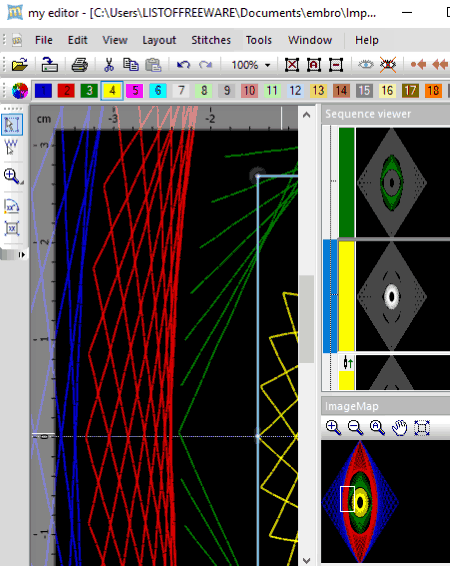Click ImageMap zoom in icon
Viewport: 450px width, 566px height.
(333, 428)
